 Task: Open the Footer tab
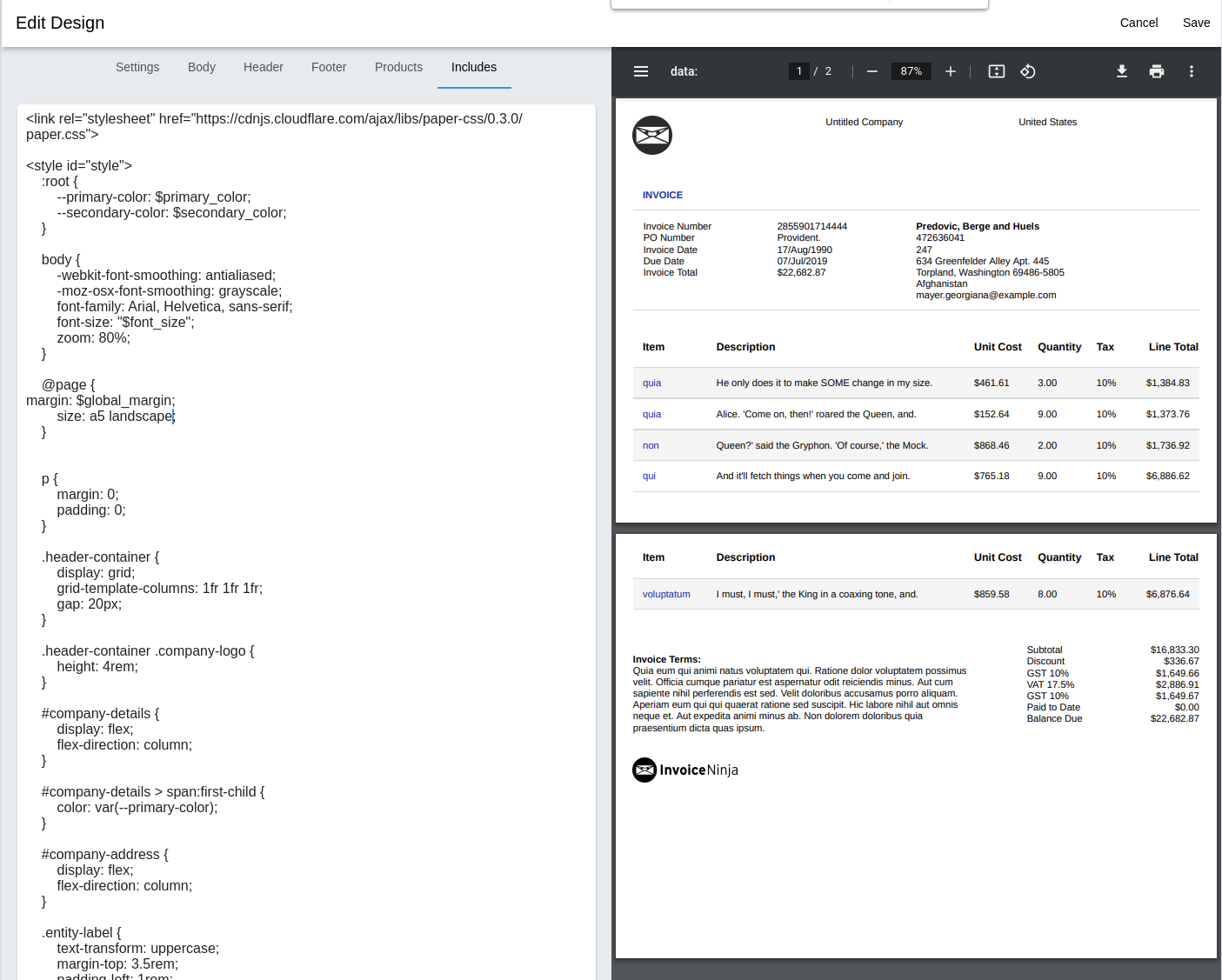[x=329, y=67]
